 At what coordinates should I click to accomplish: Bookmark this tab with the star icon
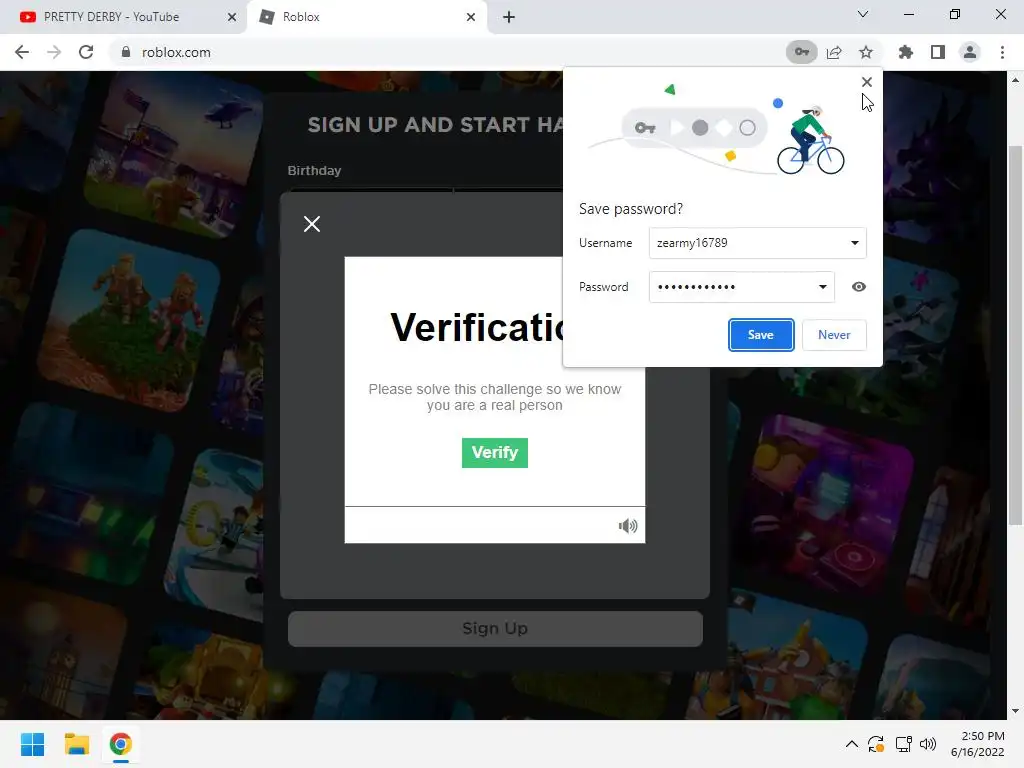[x=866, y=52]
